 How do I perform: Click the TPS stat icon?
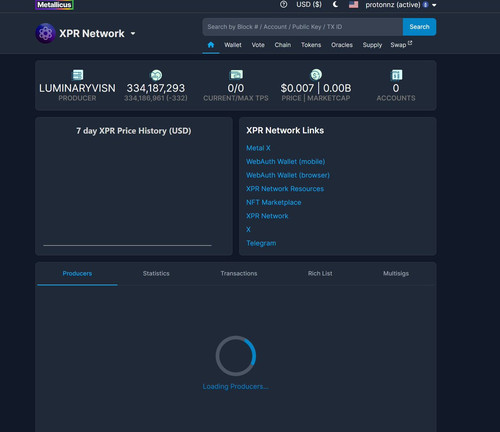pyautogui.click(x=236, y=74)
